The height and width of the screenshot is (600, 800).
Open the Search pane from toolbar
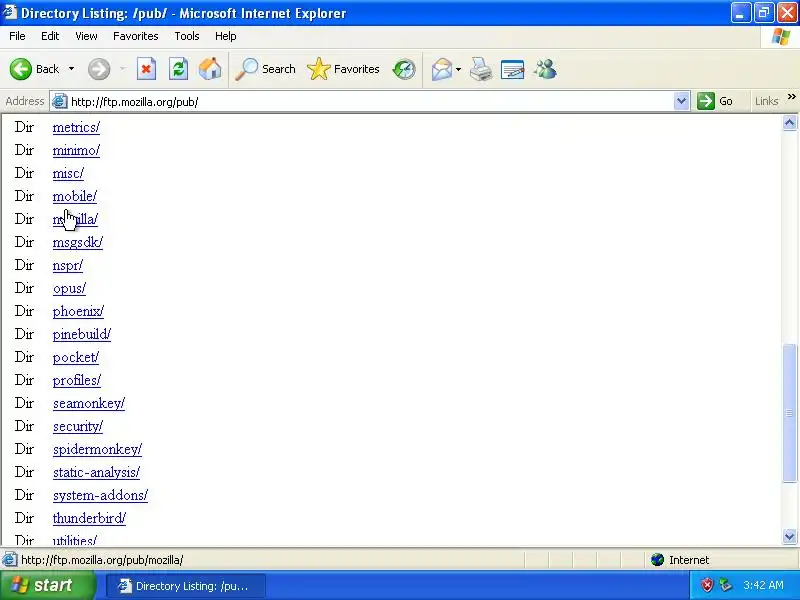[265, 69]
